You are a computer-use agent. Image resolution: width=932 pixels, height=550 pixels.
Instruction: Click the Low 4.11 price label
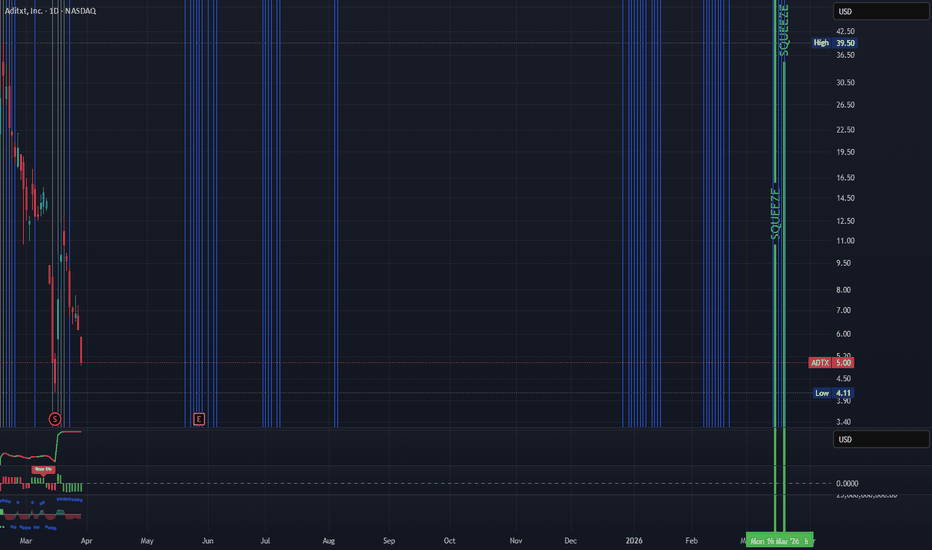833,393
